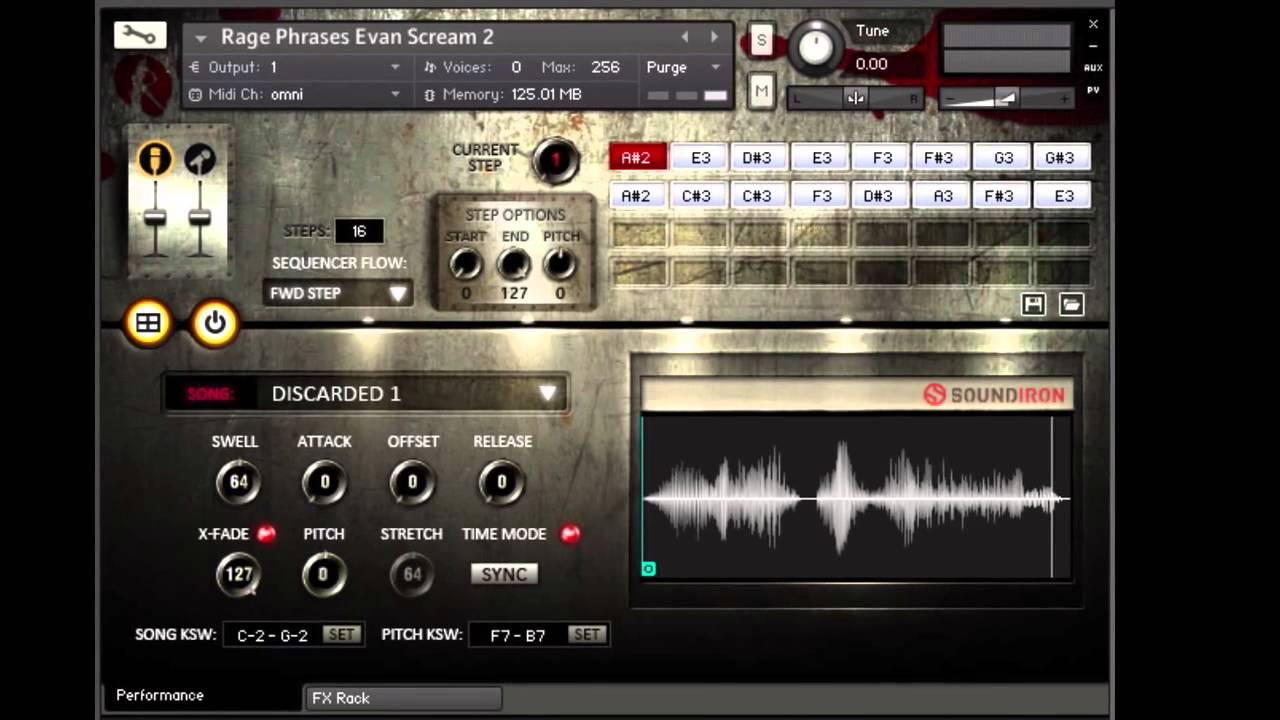Save the sequence with the disk icon

(x=1033, y=304)
